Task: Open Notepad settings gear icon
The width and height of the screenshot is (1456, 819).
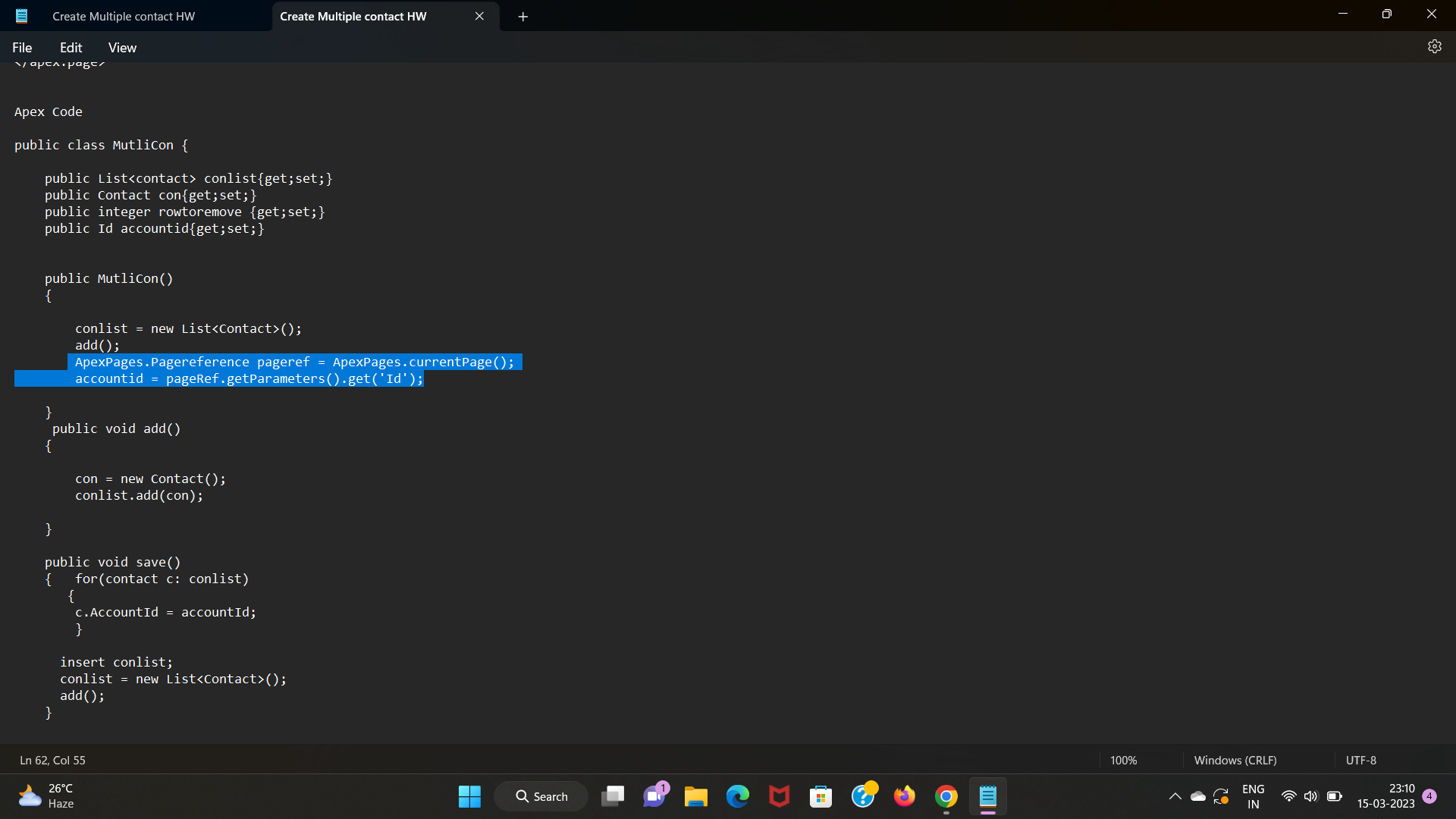Action: (1434, 47)
